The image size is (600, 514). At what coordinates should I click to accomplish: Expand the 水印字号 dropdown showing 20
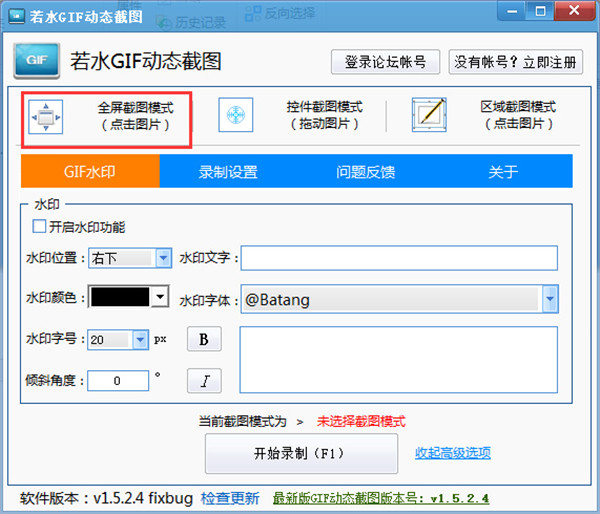(x=118, y=339)
